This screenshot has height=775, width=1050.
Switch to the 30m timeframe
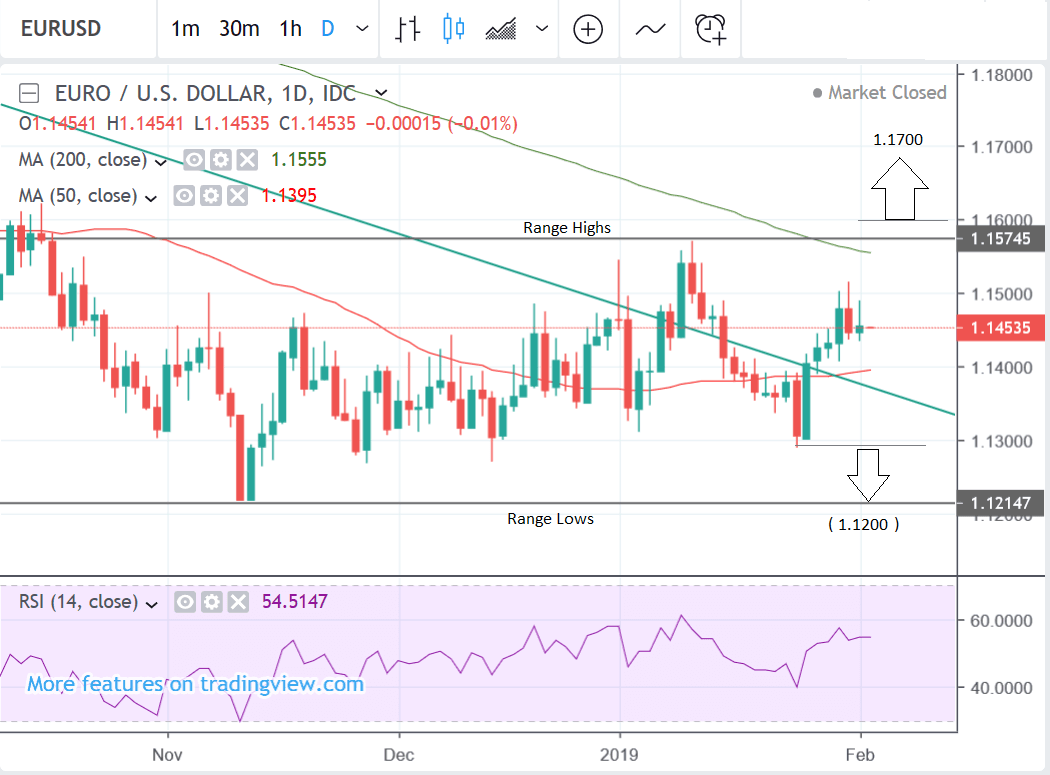[x=239, y=29]
